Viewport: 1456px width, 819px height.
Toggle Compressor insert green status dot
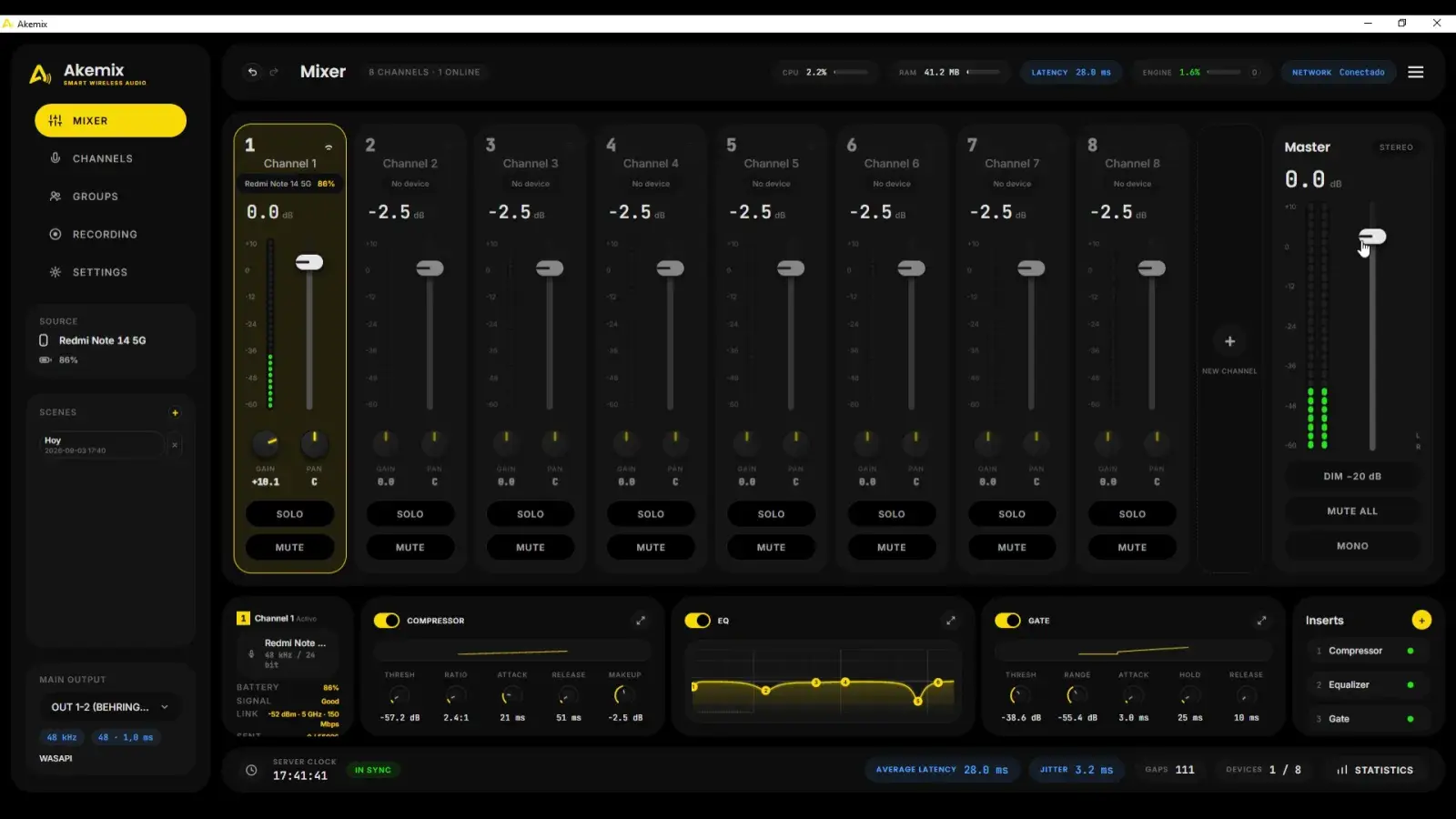tap(1410, 651)
